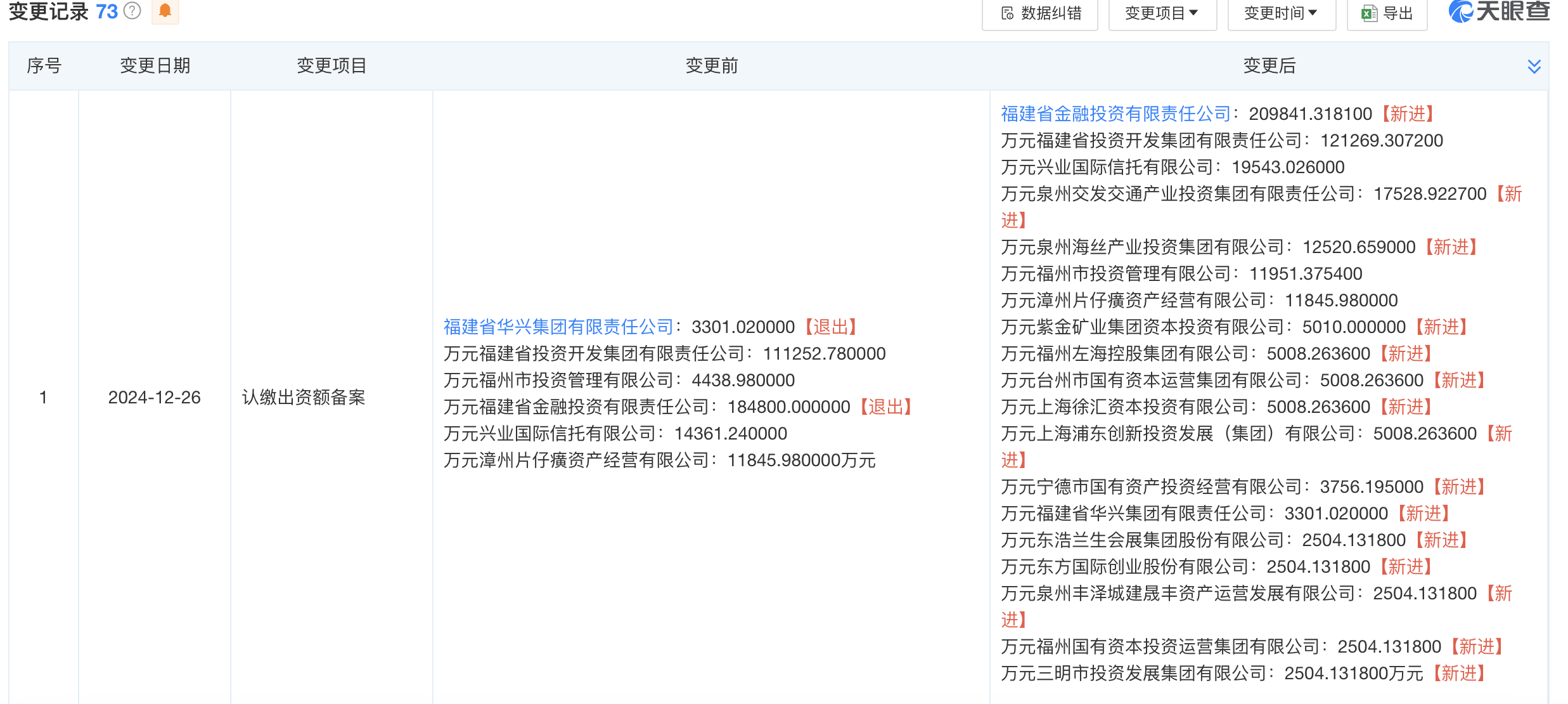This screenshot has height=704, width=1568.
Task: Click 万元福建省金融投资有限责任公司: 184800.000000 退出 line
Action: (x=678, y=407)
